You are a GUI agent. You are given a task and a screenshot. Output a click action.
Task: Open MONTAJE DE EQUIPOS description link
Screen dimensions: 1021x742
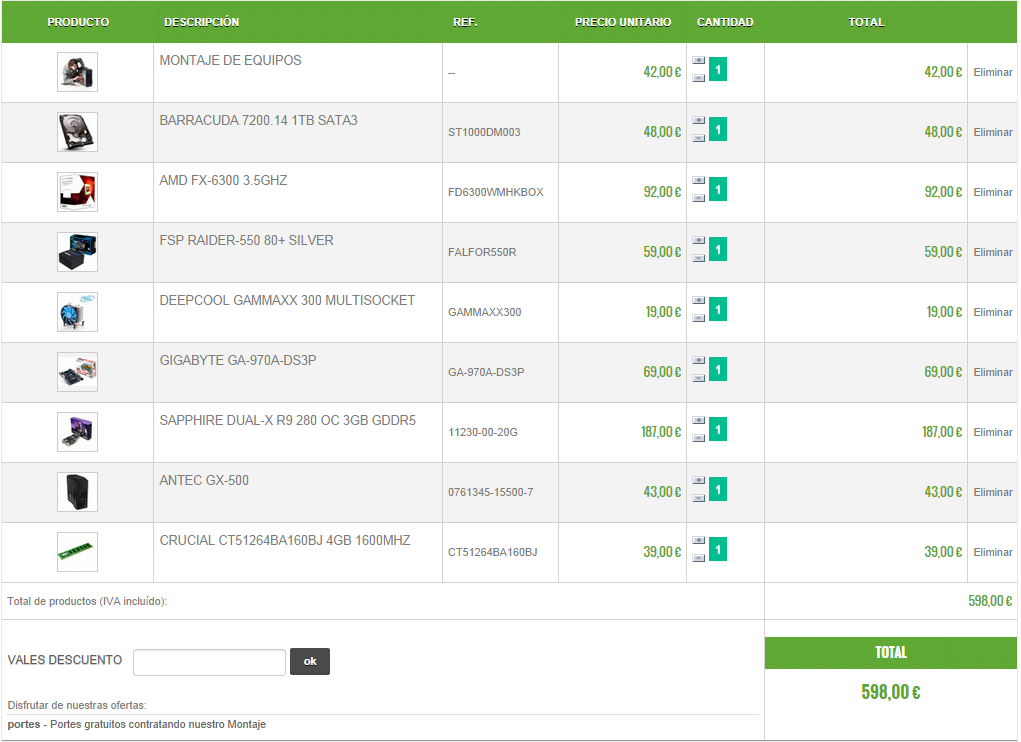point(231,61)
